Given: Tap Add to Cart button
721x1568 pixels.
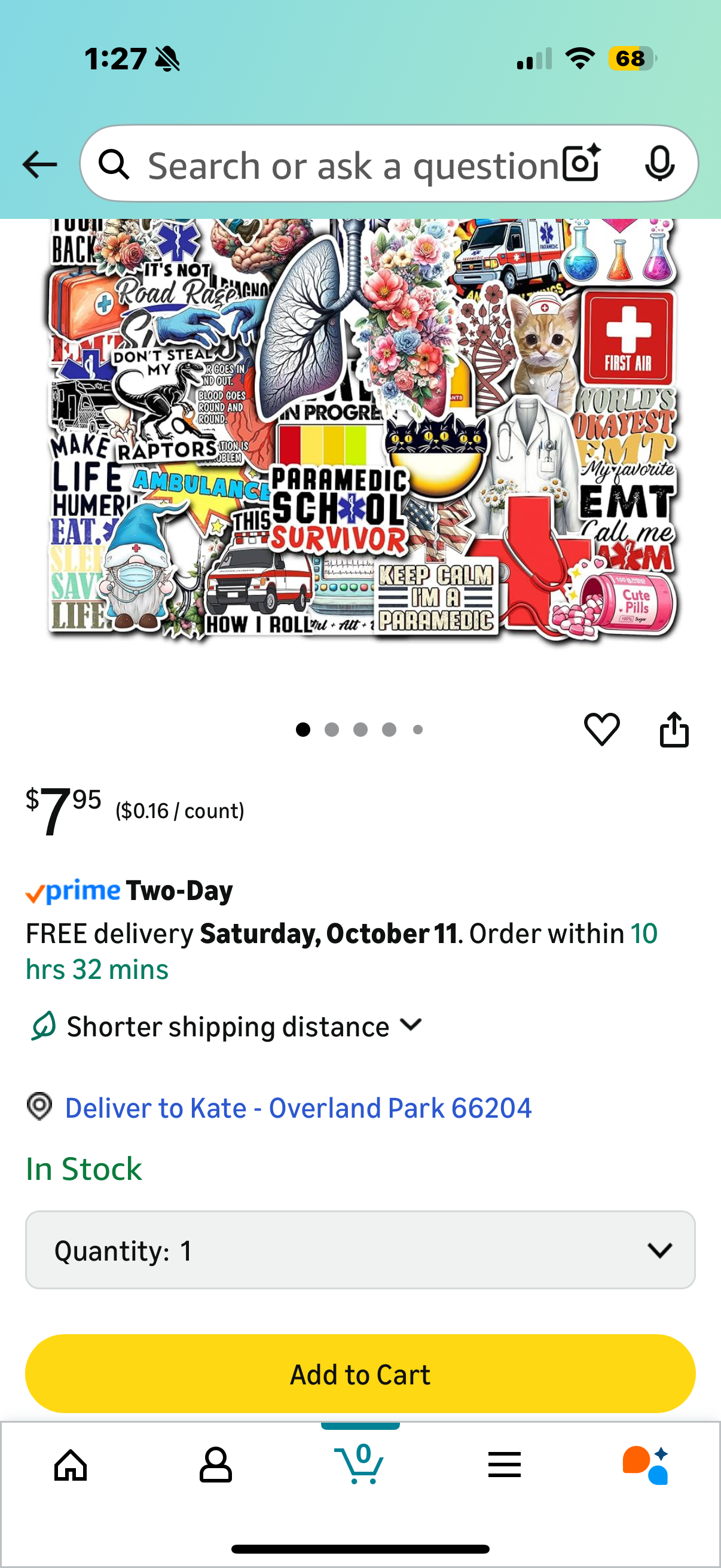Looking at the screenshot, I should point(360,1374).
